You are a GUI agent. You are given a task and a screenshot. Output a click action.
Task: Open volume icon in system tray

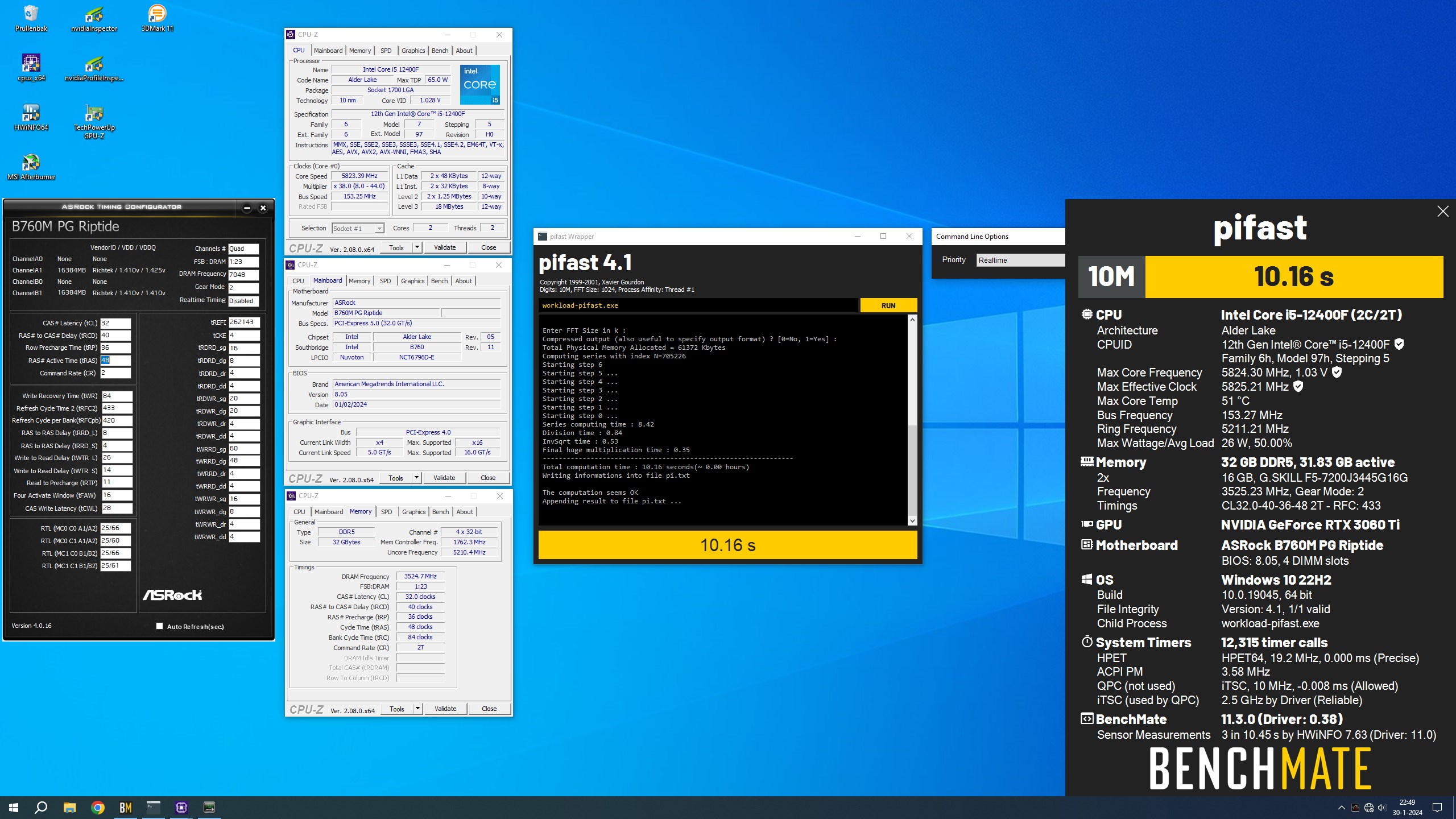tap(1382, 808)
